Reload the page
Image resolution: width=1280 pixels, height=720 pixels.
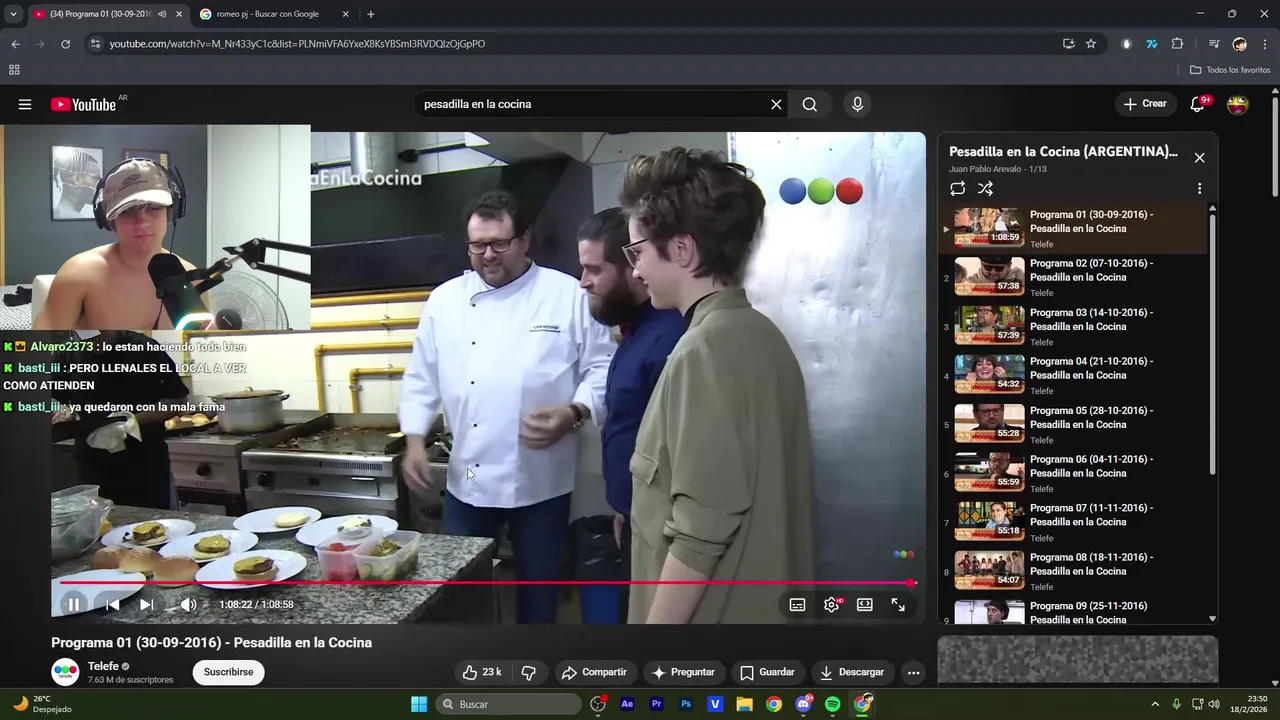click(66, 44)
